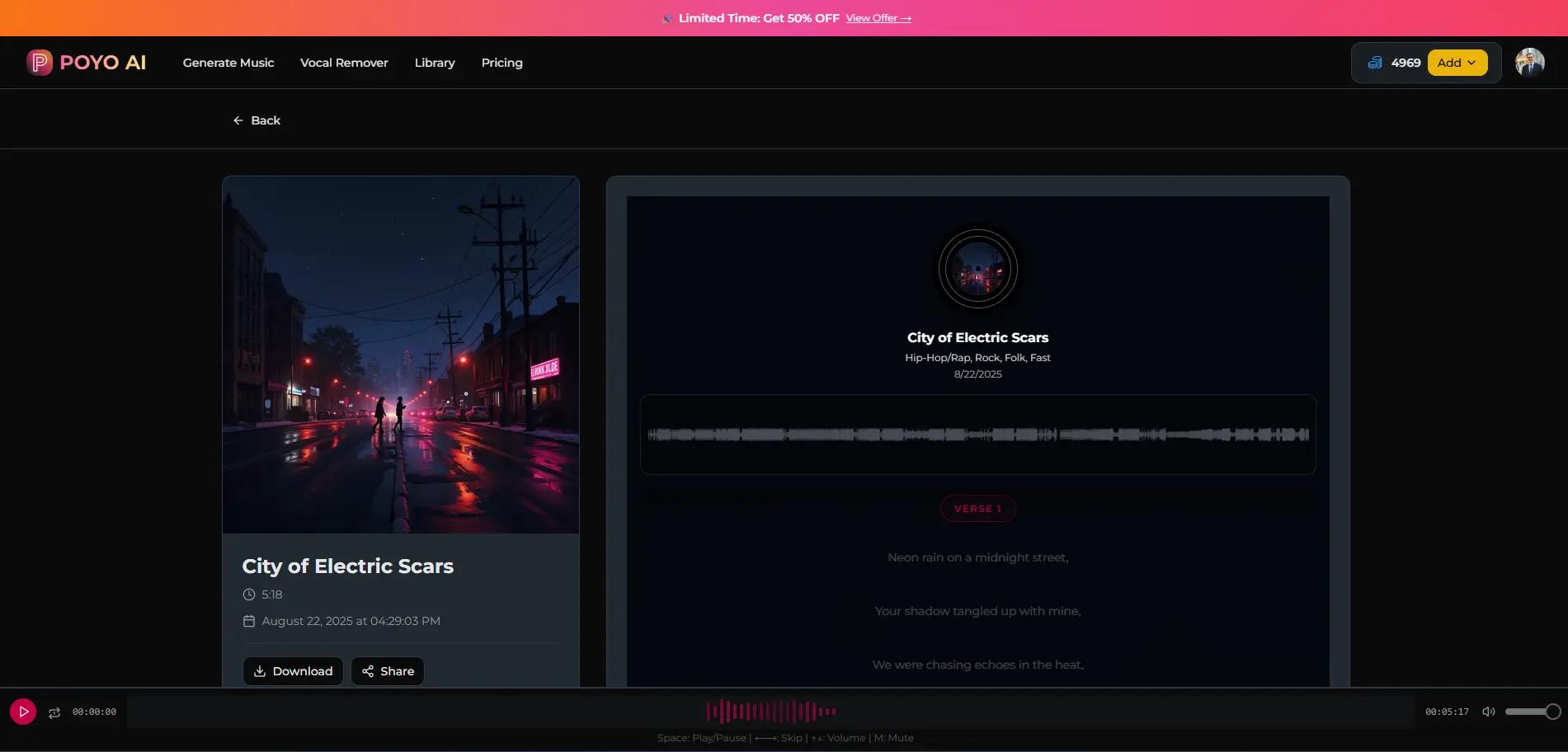Click the credits coin icon
The image size is (1568, 752).
pyautogui.click(x=1374, y=62)
